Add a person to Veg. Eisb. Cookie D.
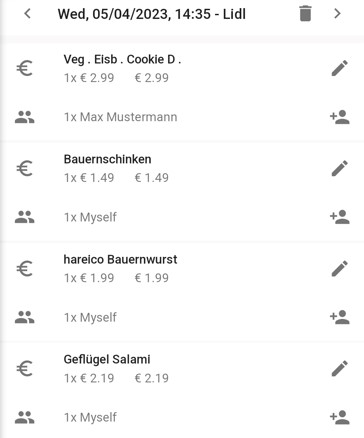This screenshot has width=364, height=438. 340,117
